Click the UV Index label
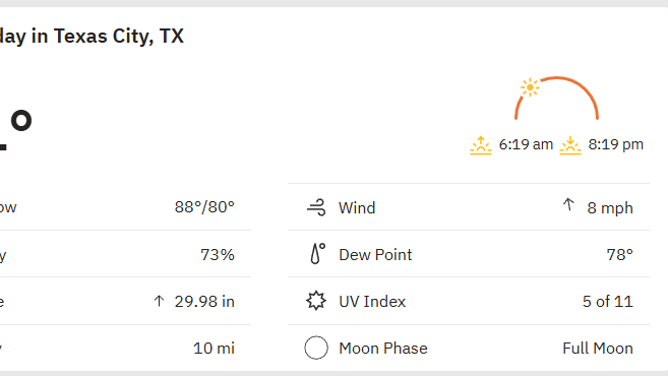The image size is (668, 376). [x=372, y=301]
